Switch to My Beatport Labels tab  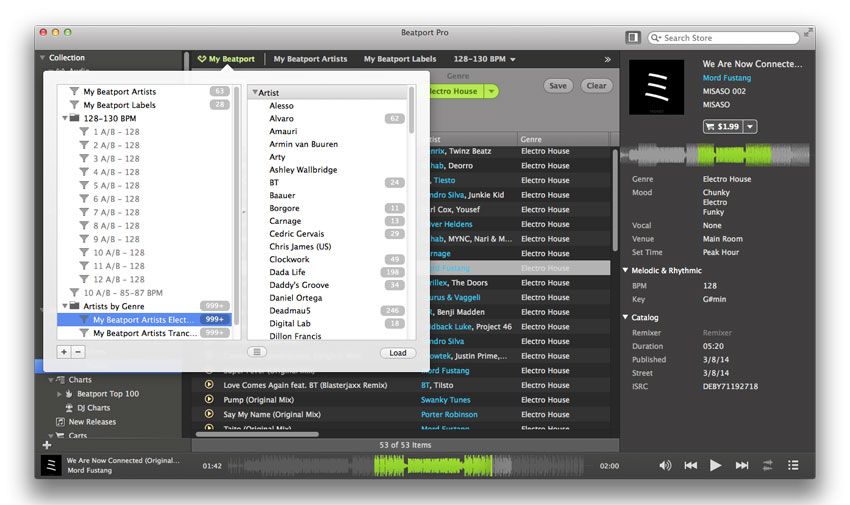(x=400, y=59)
